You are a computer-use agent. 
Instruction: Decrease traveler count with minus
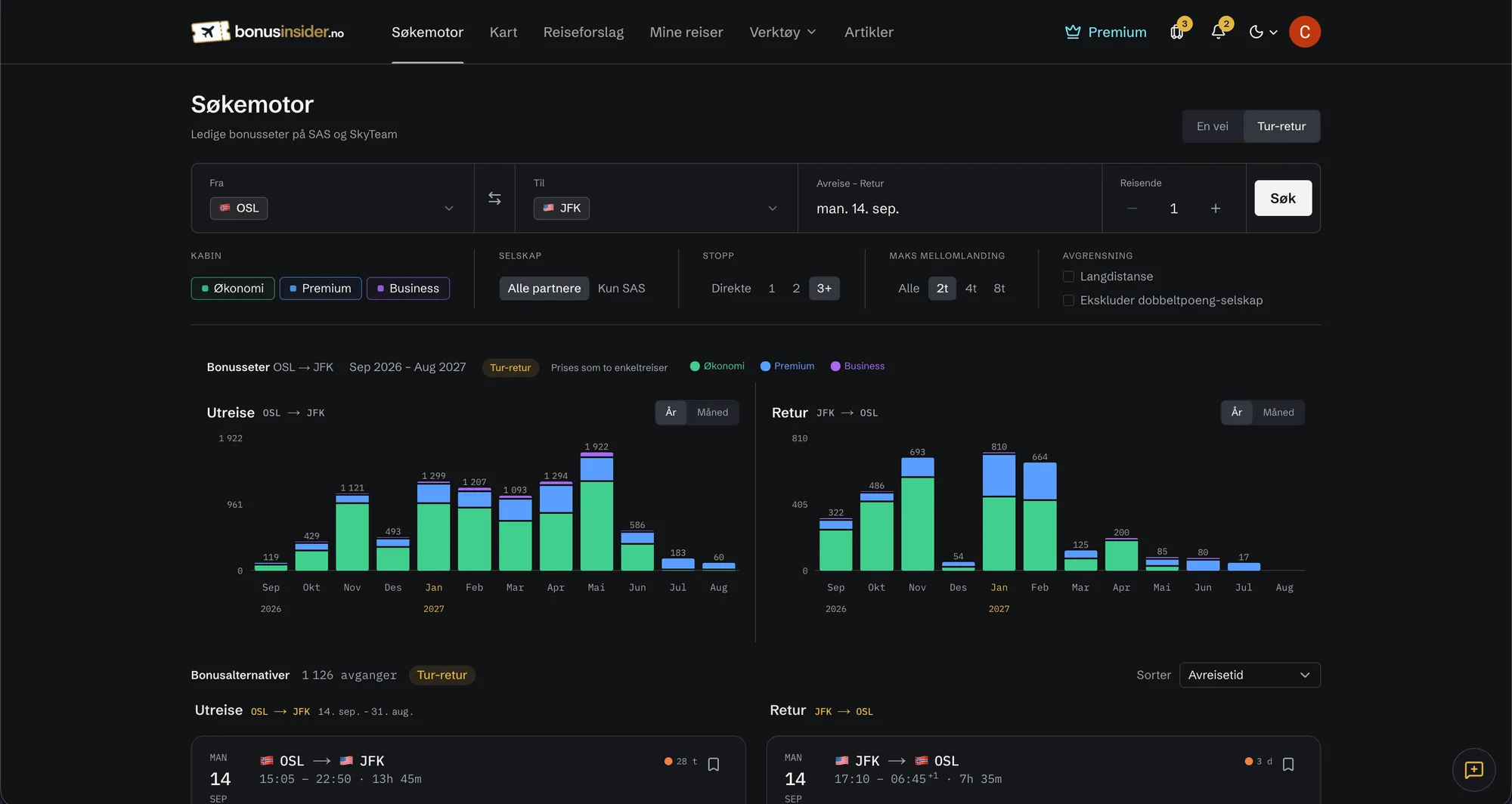[x=1132, y=209]
